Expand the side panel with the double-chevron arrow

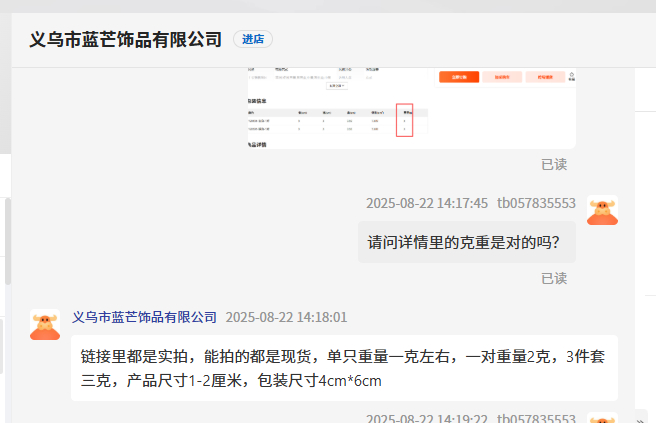[x=641, y=418]
